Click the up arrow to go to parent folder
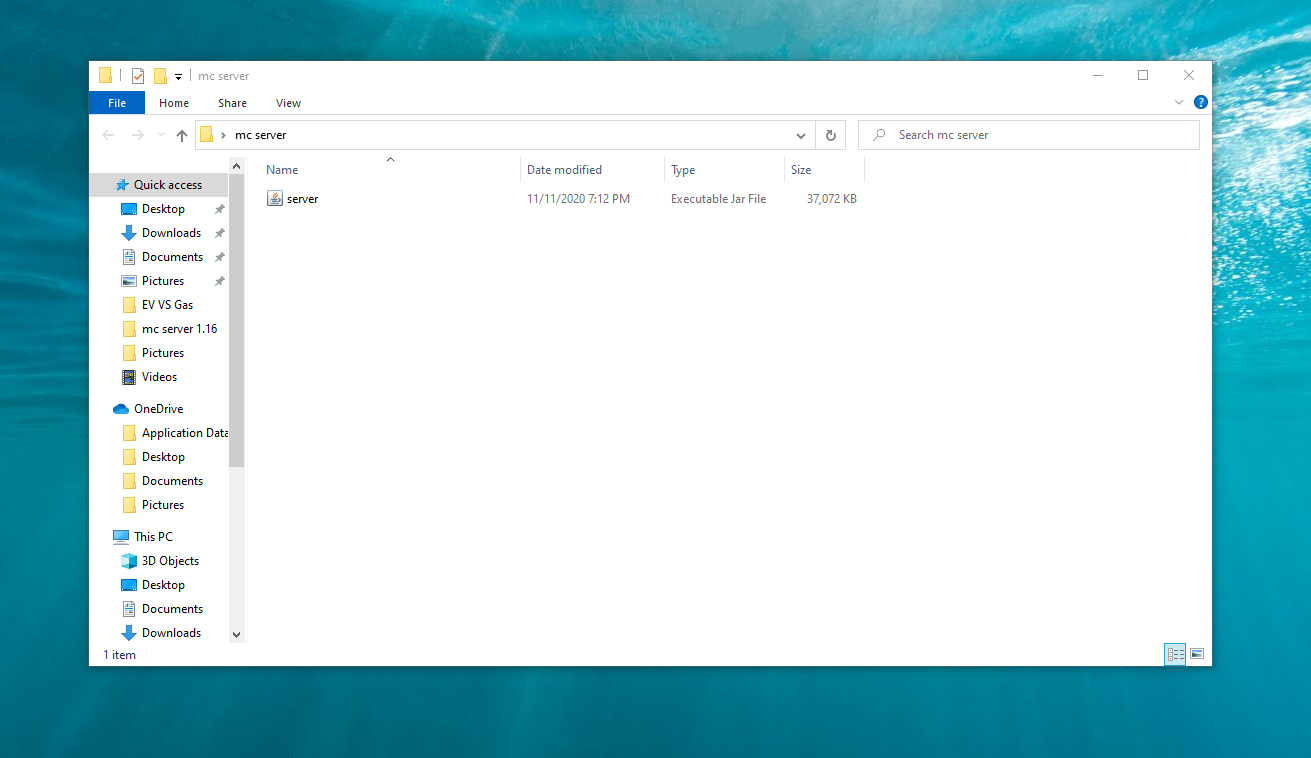Image resolution: width=1311 pixels, height=758 pixels. point(181,134)
